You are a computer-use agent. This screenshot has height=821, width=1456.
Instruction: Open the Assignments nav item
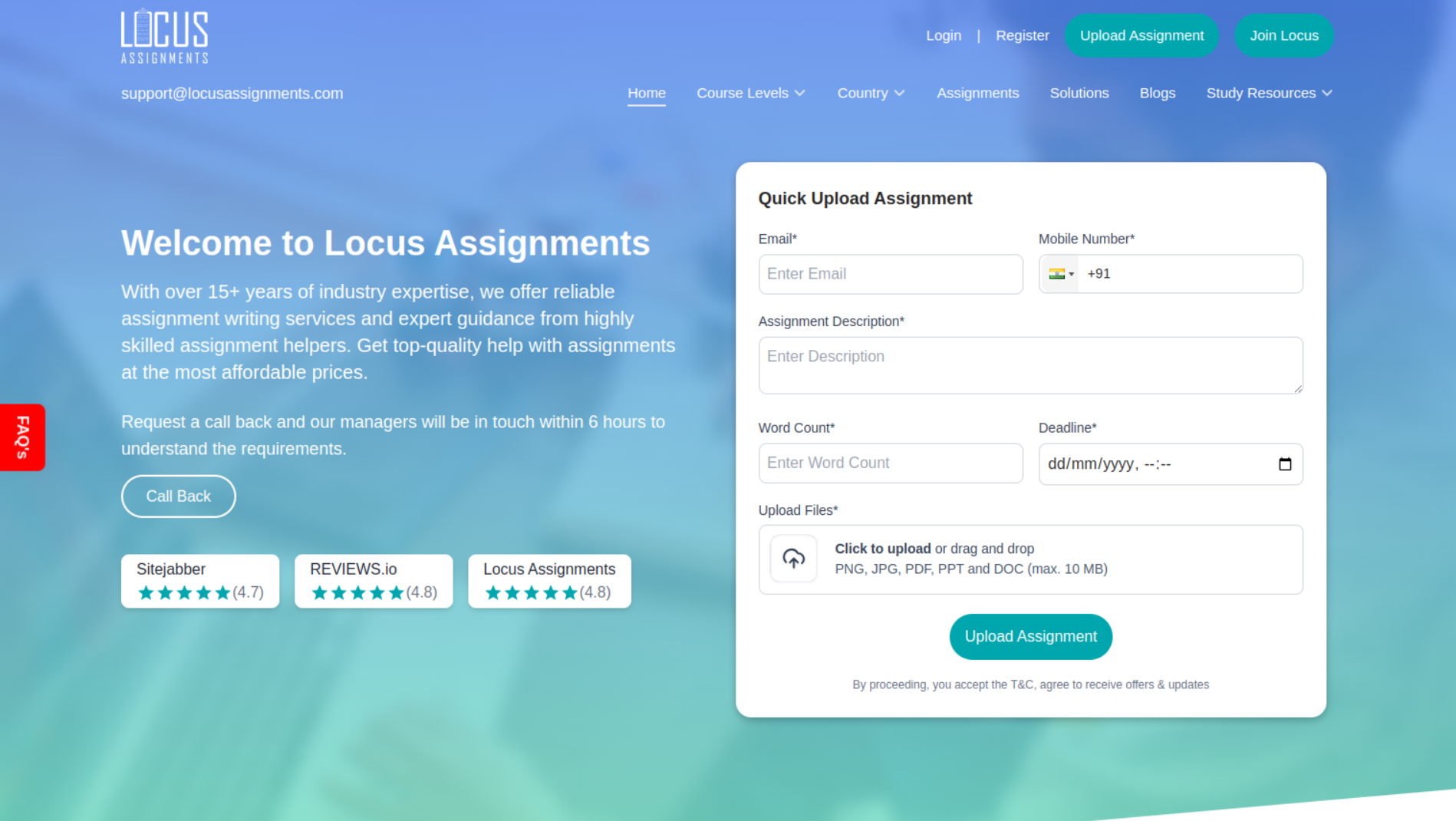tap(977, 93)
